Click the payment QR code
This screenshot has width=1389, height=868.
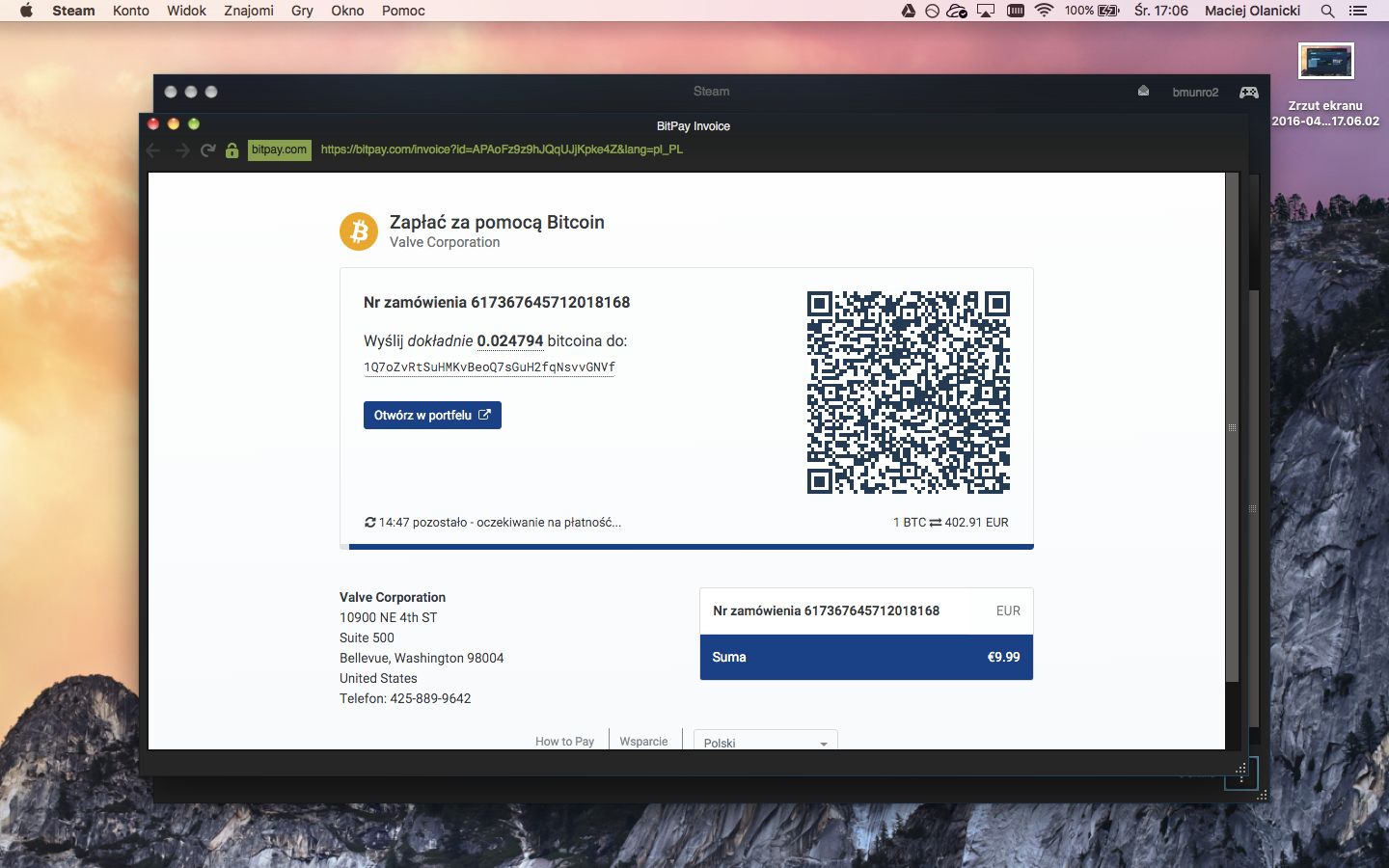909,393
